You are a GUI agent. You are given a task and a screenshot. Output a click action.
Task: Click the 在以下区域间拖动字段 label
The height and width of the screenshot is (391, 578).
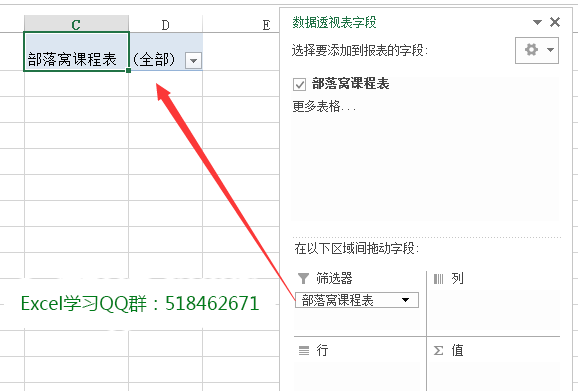(356, 248)
